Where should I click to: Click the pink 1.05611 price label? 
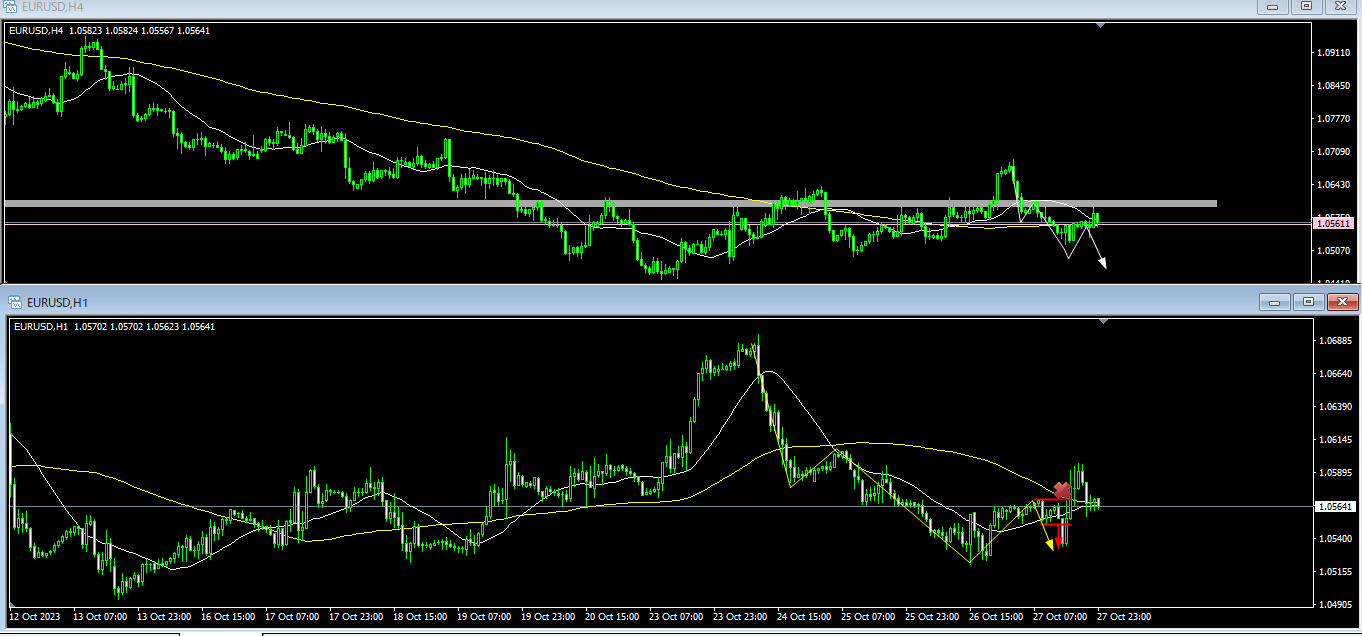1334,224
